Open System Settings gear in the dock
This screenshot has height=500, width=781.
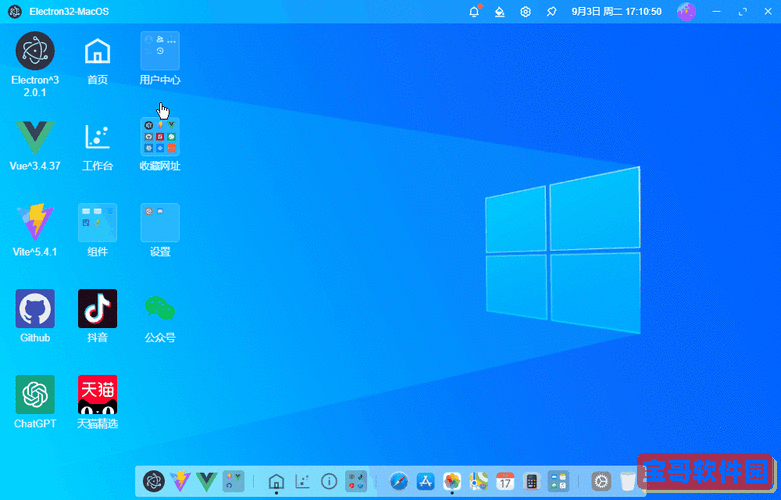coord(601,482)
